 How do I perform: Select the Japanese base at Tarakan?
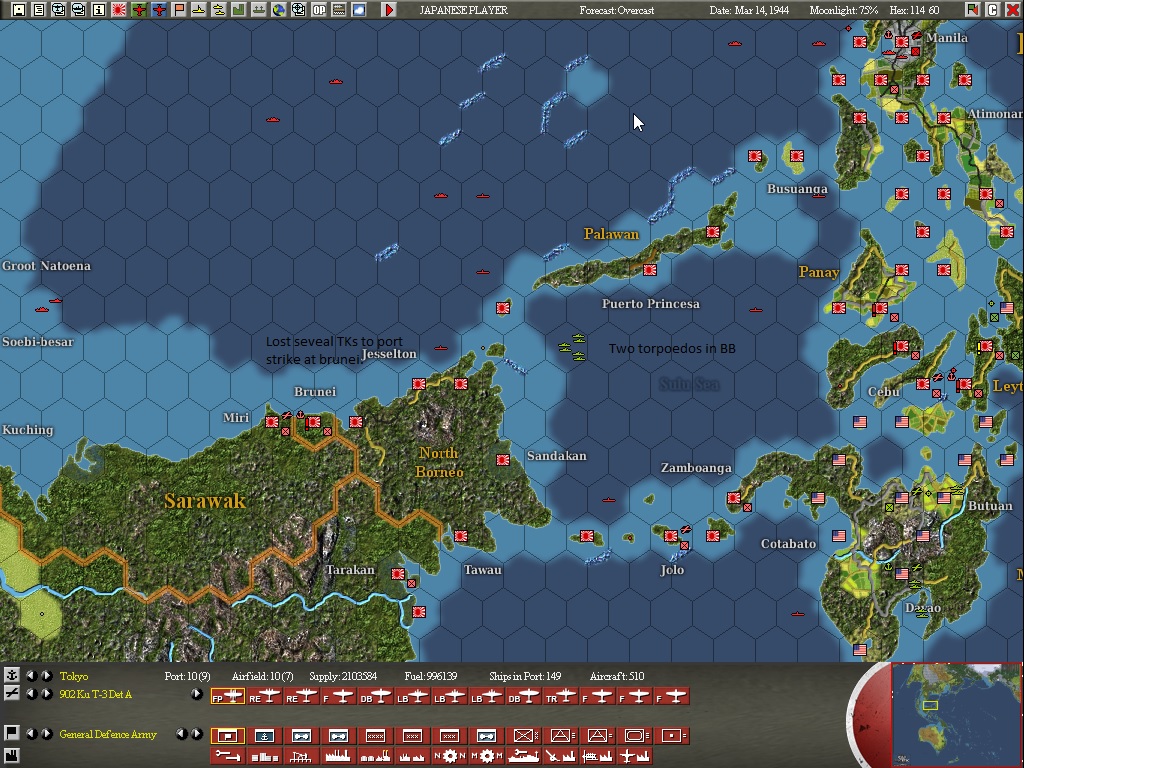tap(397, 573)
